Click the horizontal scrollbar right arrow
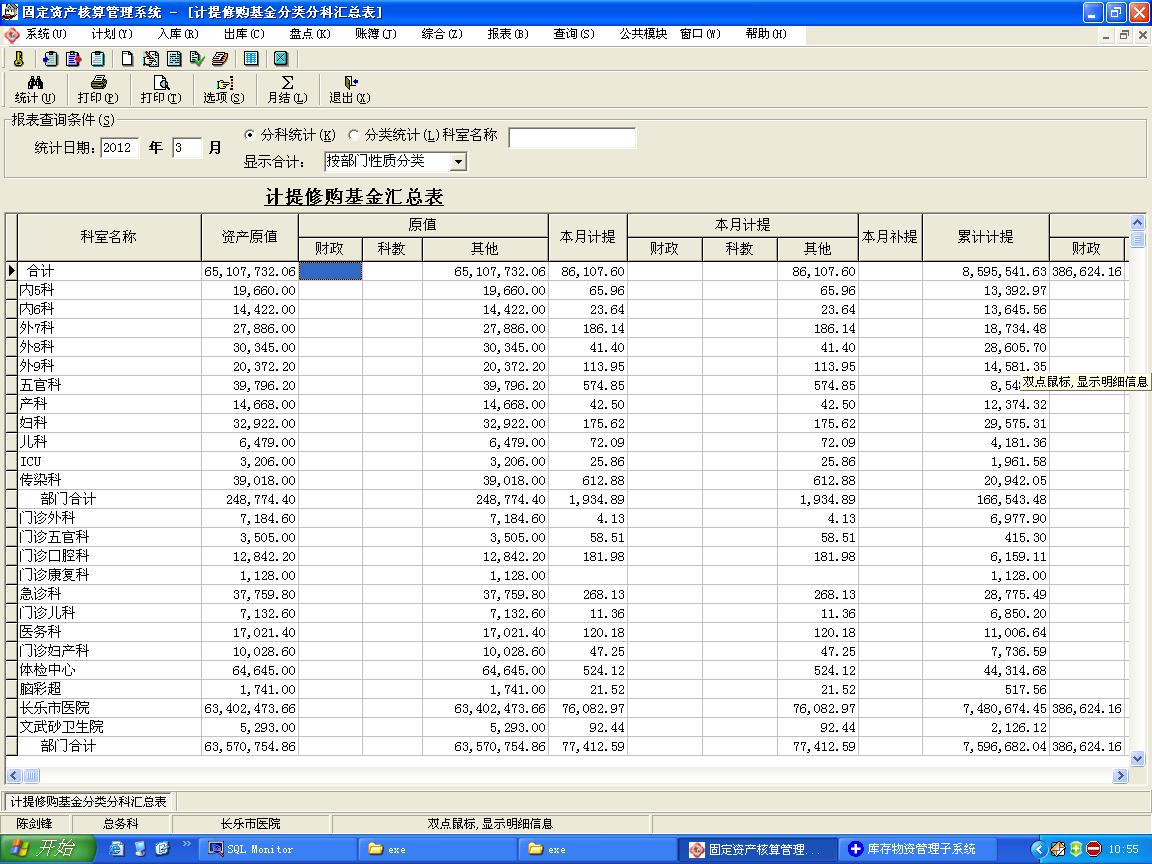 (1120, 775)
